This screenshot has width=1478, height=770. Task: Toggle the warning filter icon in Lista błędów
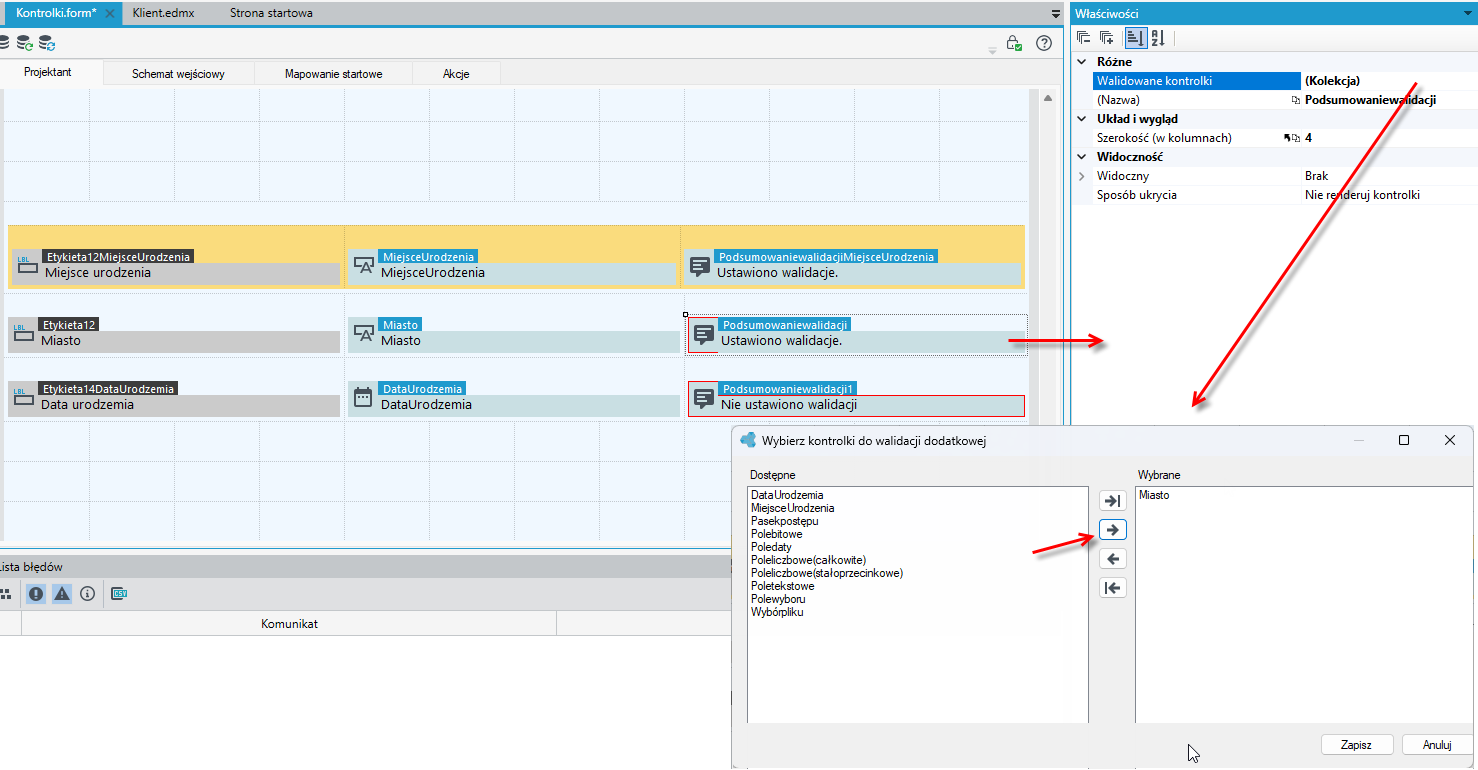coord(62,594)
